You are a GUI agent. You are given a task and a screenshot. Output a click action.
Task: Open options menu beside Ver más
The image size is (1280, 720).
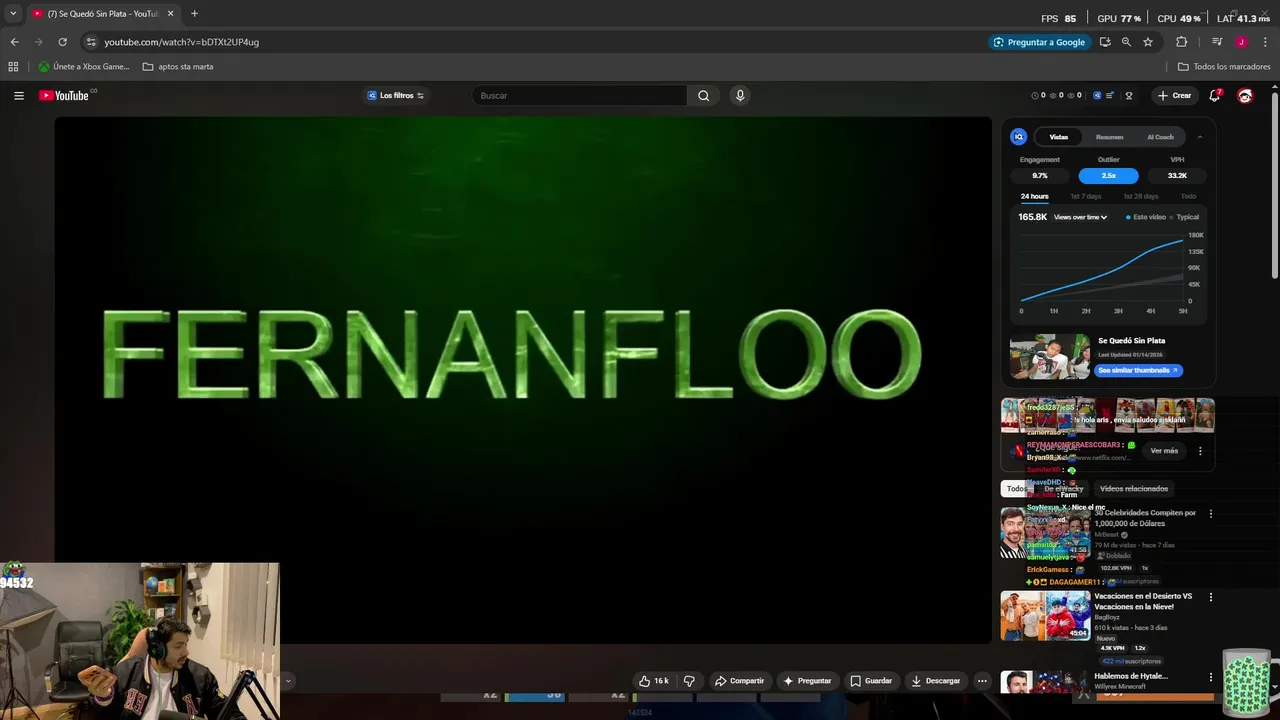(1200, 451)
